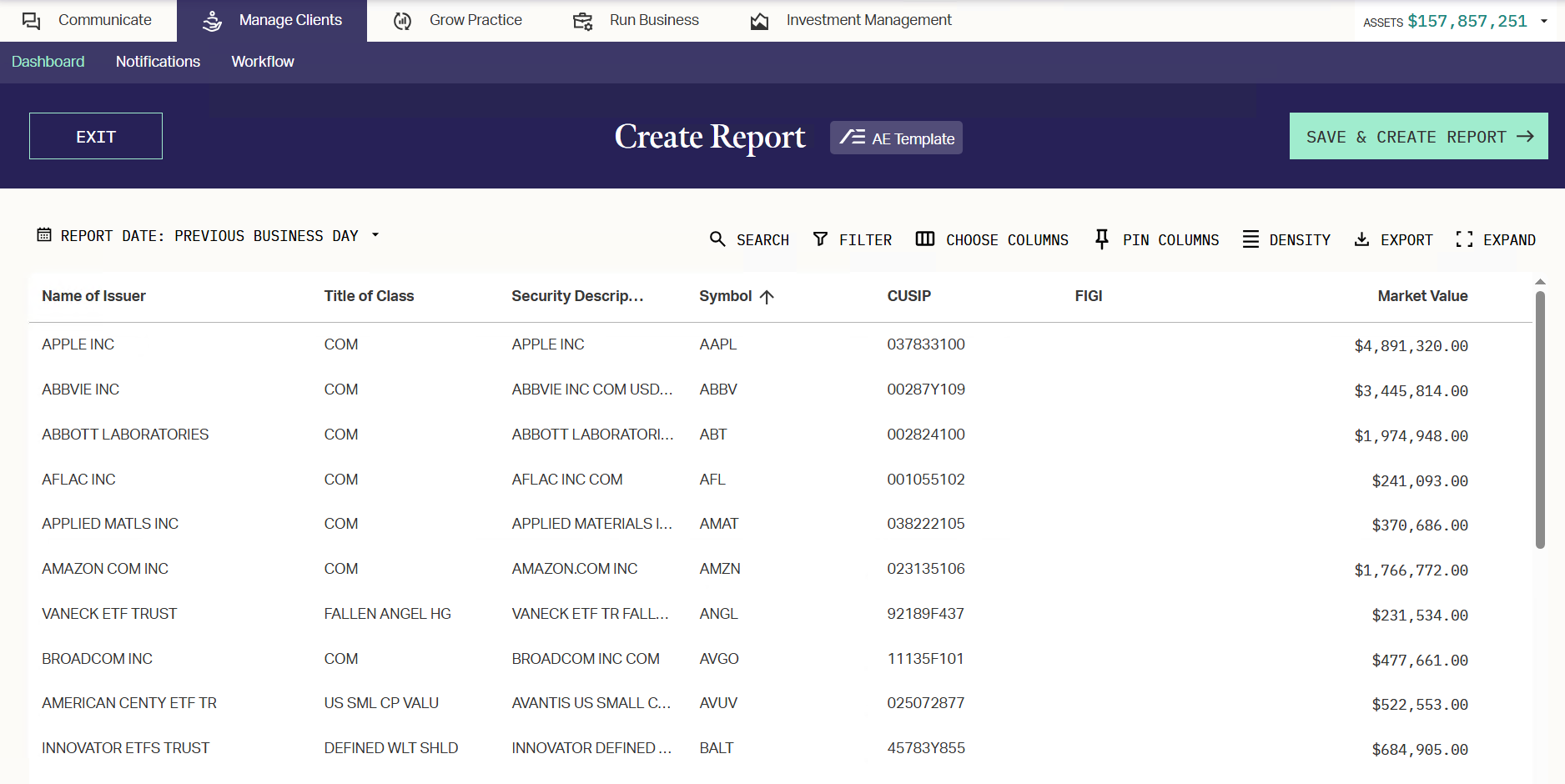Open the Report Date dropdown arrow

coord(375,235)
